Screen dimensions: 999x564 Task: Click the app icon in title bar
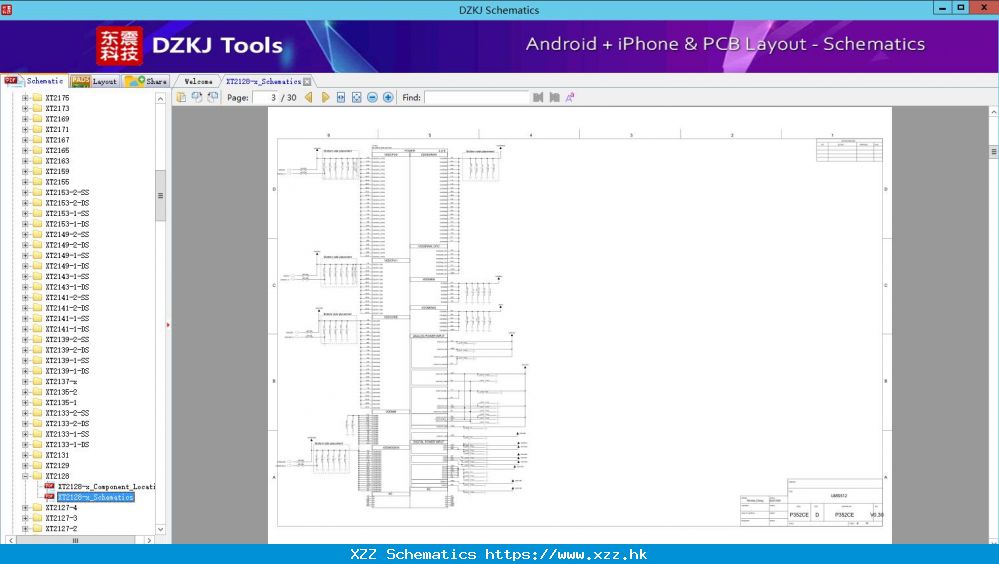[6, 9]
